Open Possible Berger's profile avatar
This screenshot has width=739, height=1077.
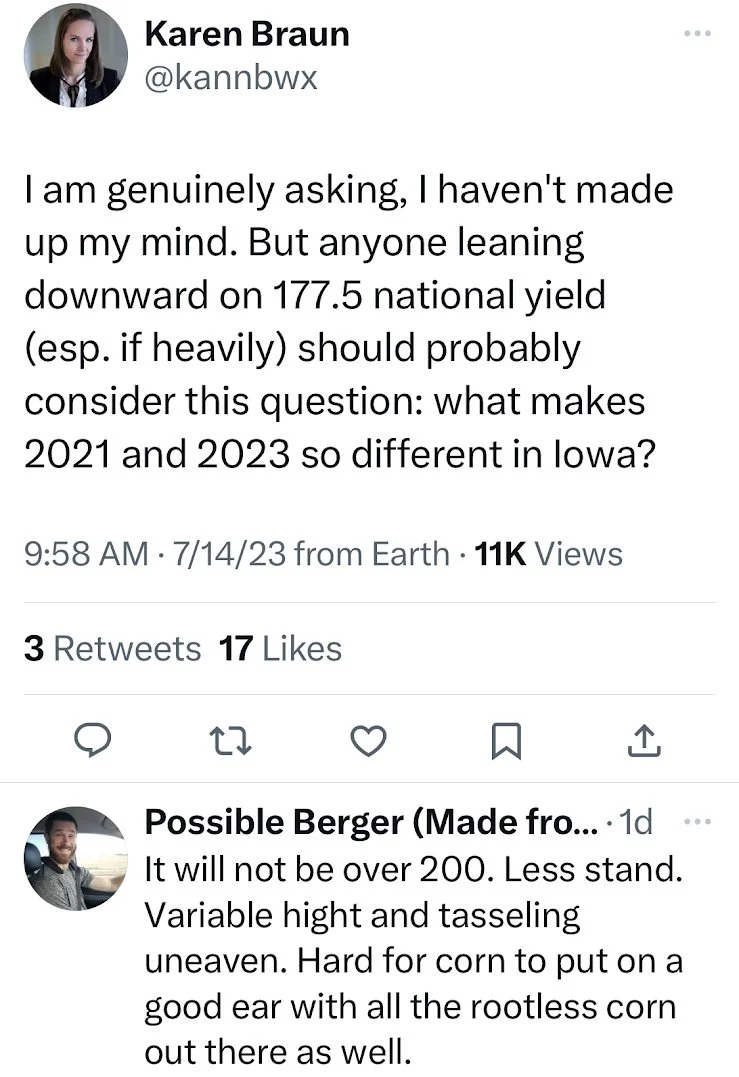[74, 857]
